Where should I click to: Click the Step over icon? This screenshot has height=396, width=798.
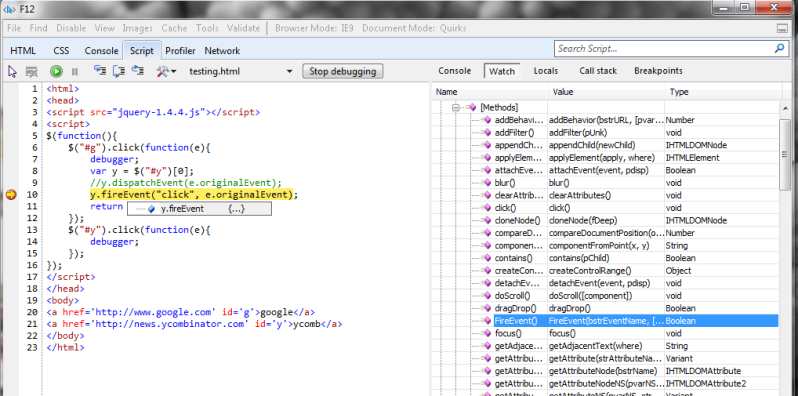click(x=119, y=71)
